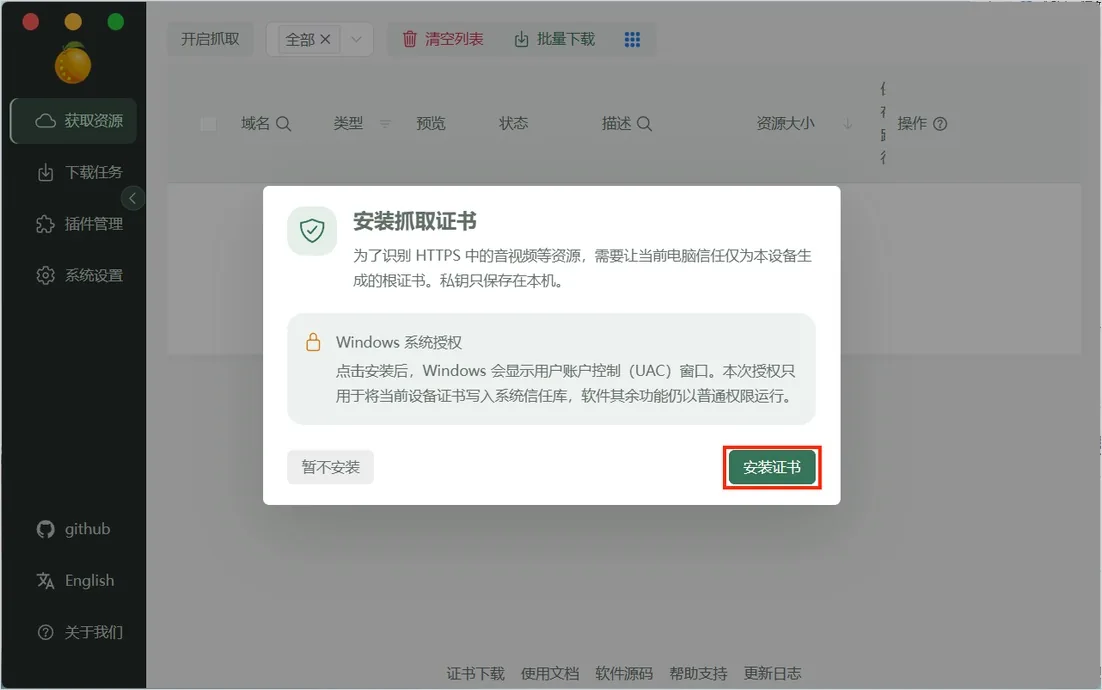Click the download icon beside 下载任务
The width and height of the screenshot is (1102, 690).
pos(45,172)
